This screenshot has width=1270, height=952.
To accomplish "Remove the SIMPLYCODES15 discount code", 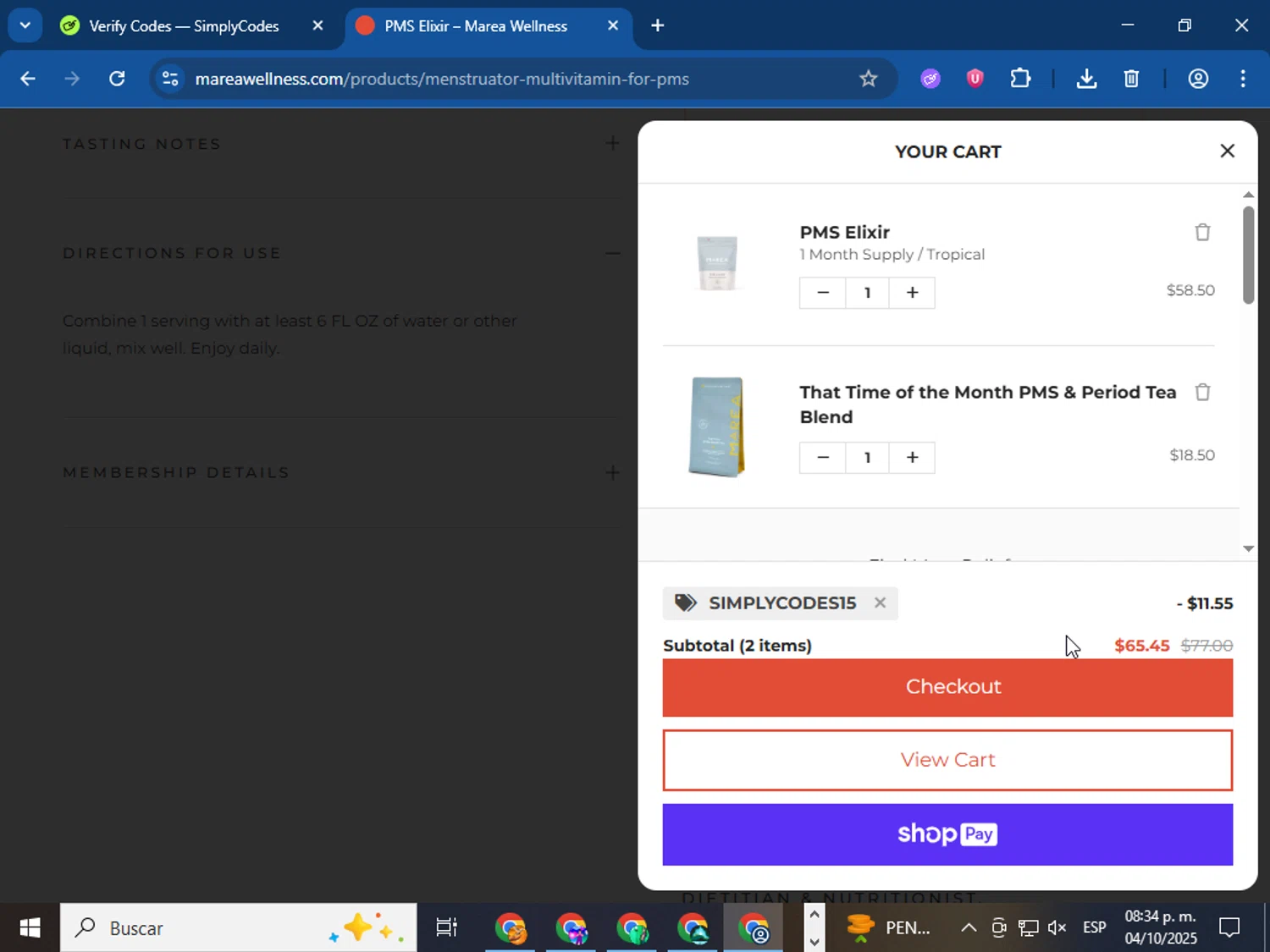I will [x=880, y=603].
